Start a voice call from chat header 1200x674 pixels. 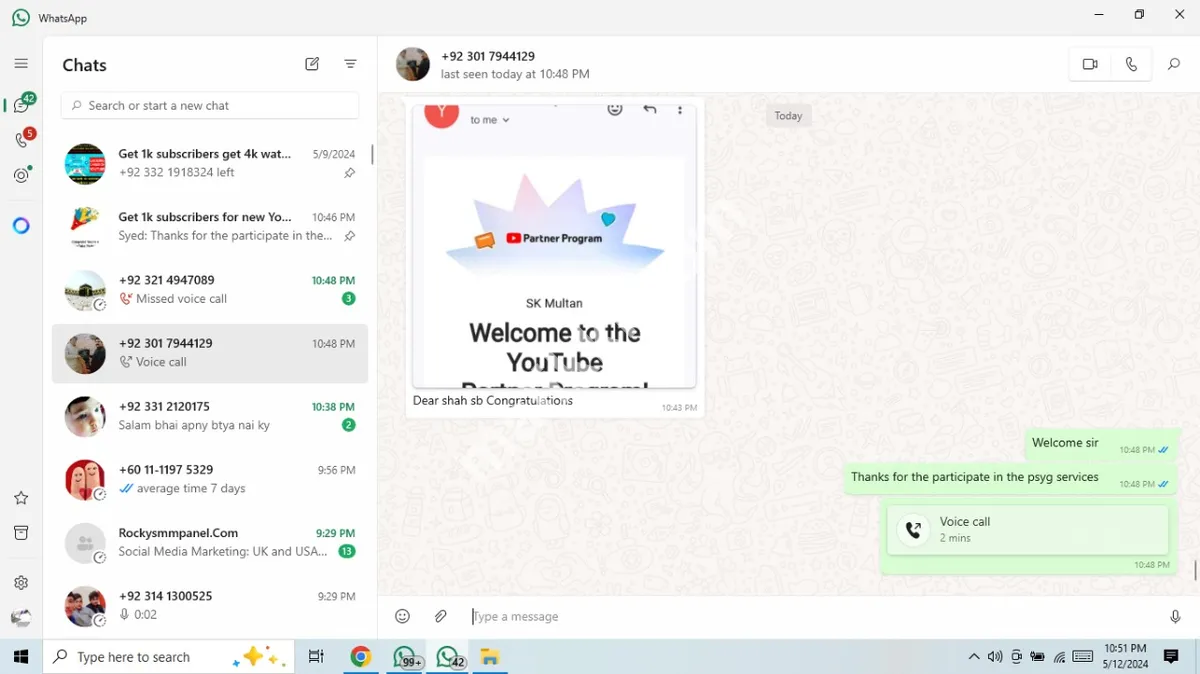pos(1131,64)
